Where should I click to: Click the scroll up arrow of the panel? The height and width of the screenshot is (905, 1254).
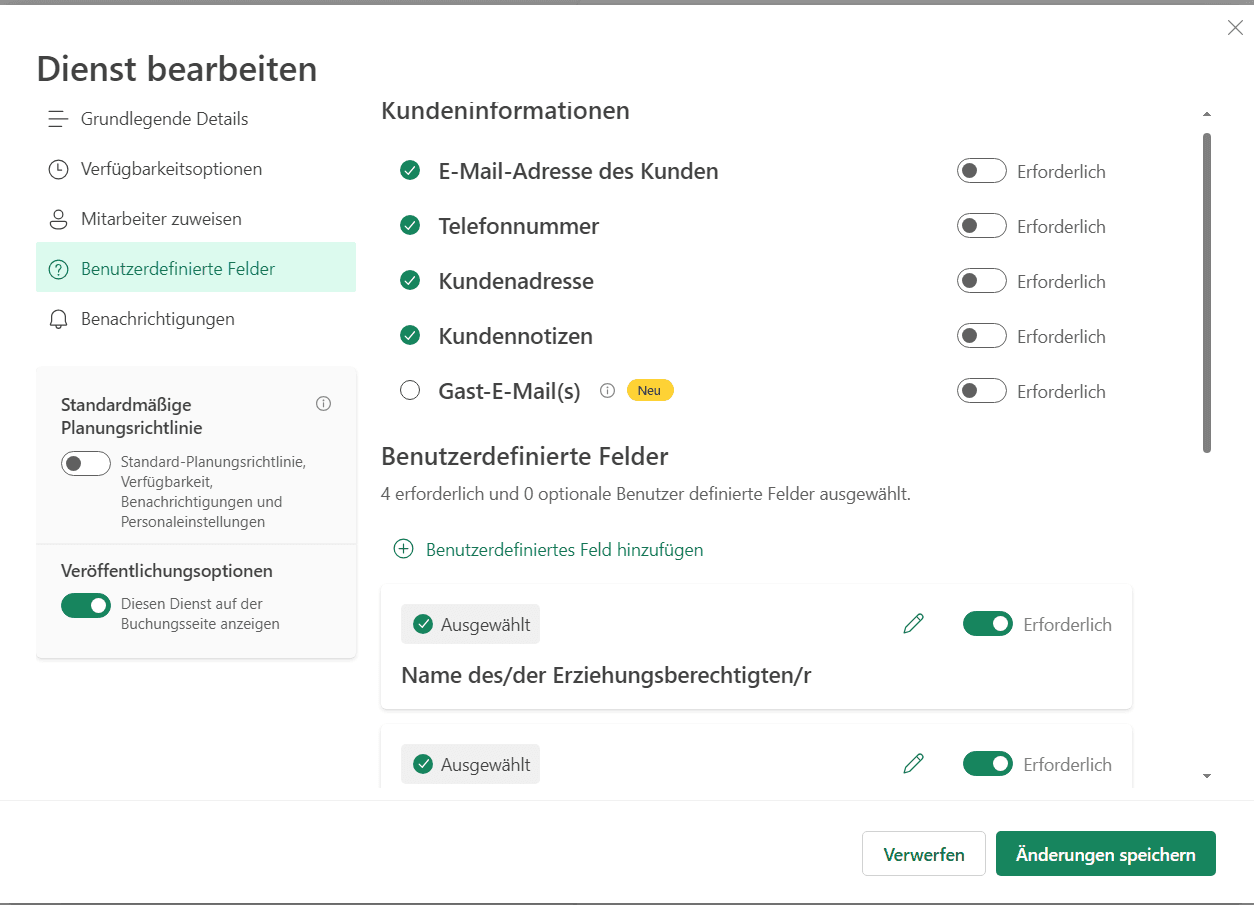pos(1207,114)
